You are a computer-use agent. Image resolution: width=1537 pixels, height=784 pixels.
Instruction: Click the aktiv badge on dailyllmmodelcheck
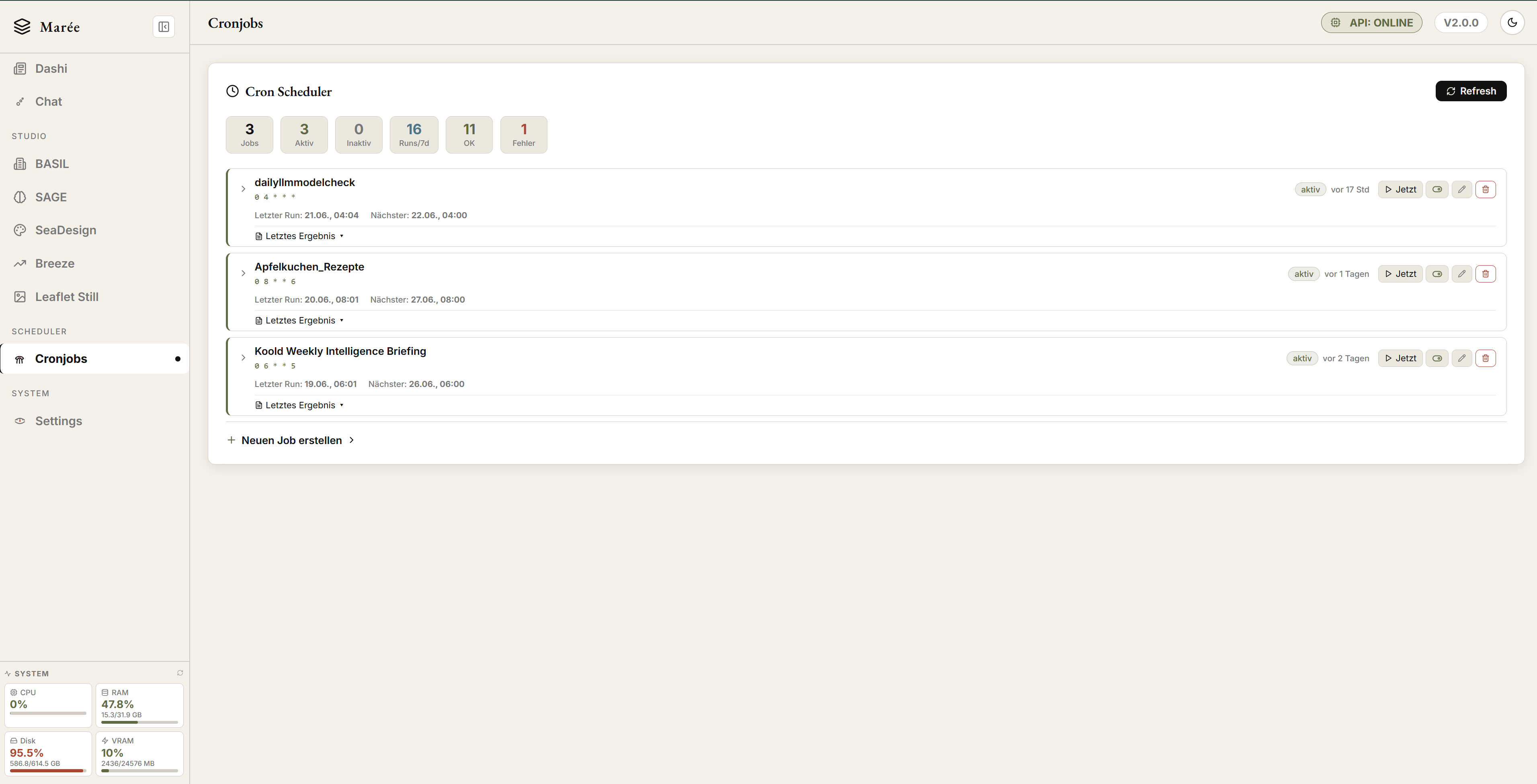[x=1310, y=189]
